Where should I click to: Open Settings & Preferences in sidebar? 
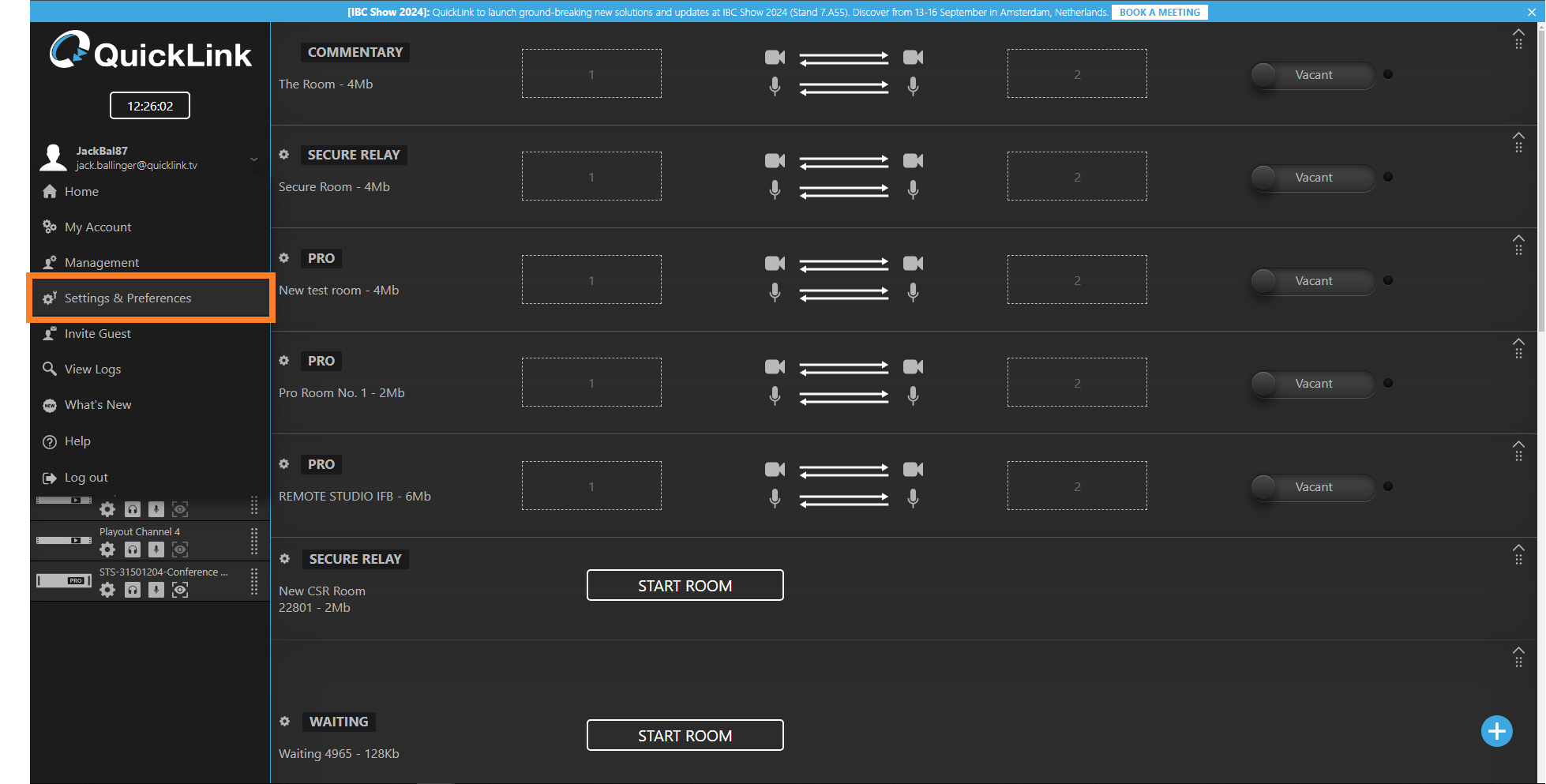[x=128, y=298]
